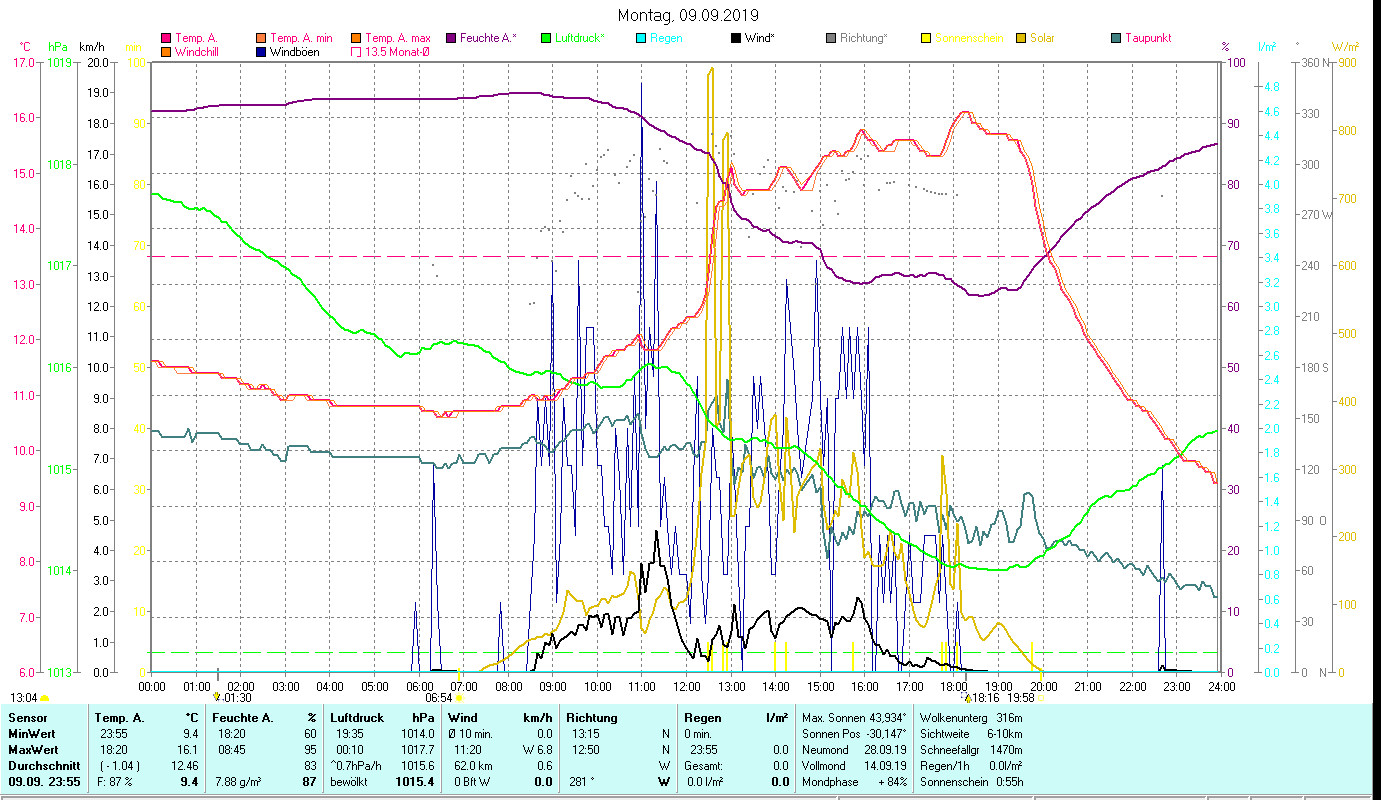Click the 'Sonnenschein 0:55h' entry
The width and height of the screenshot is (1381, 800).
[970, 781]
